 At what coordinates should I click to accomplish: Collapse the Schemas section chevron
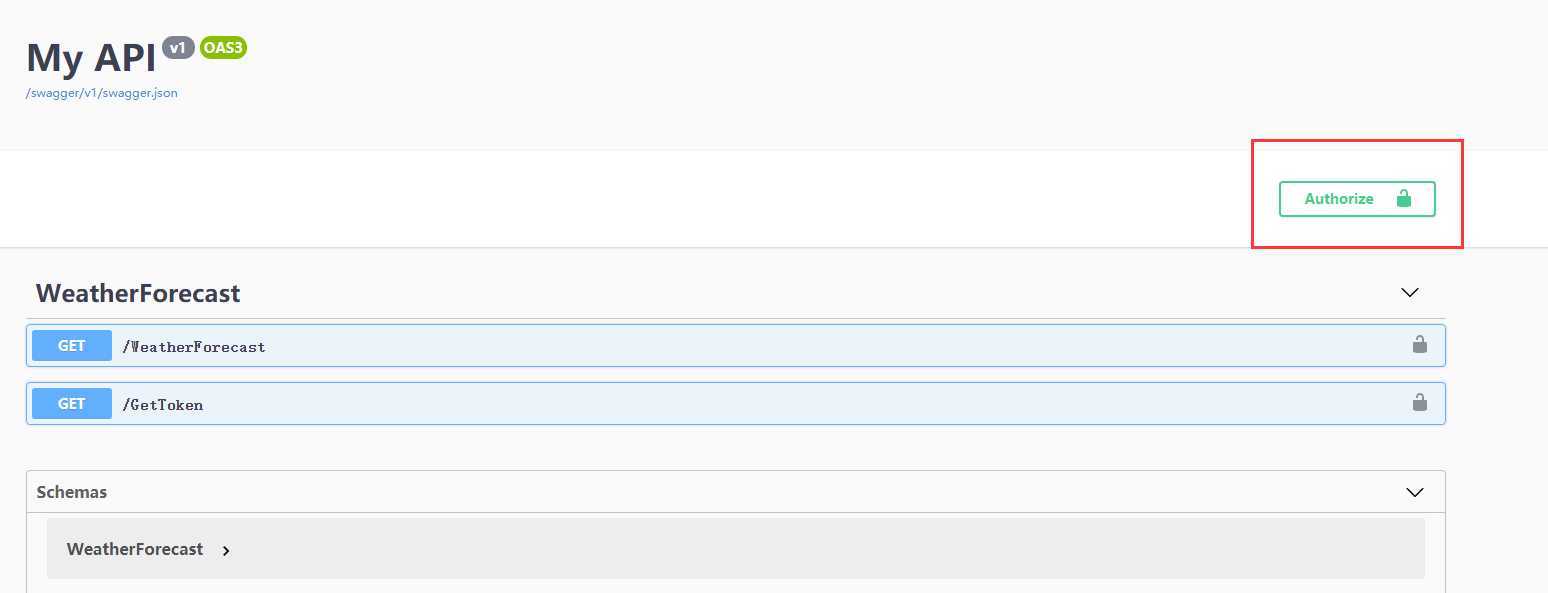(1415, 492)
